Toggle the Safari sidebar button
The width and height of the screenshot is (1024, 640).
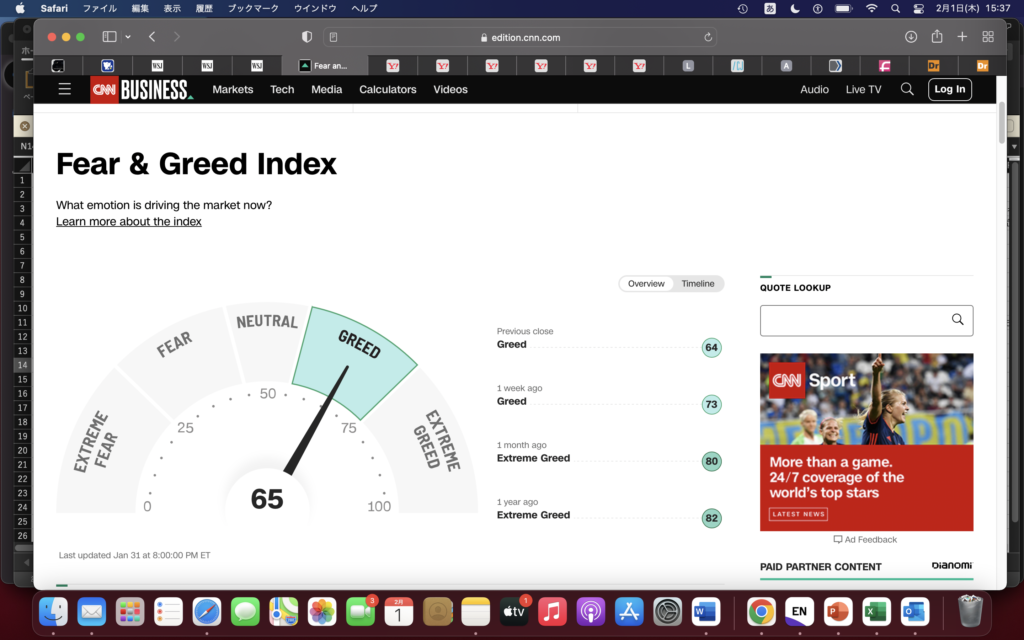(109, 37)
